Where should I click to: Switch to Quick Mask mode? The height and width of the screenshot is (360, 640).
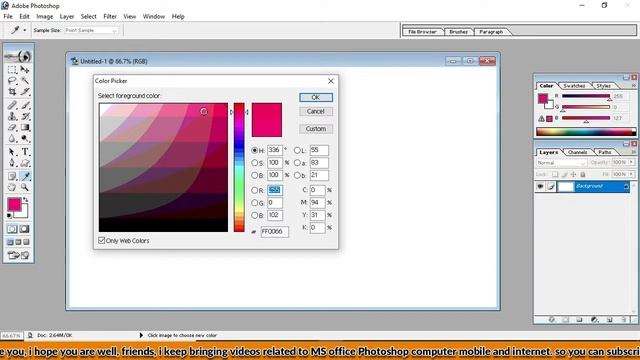click(x=24, y=229)
